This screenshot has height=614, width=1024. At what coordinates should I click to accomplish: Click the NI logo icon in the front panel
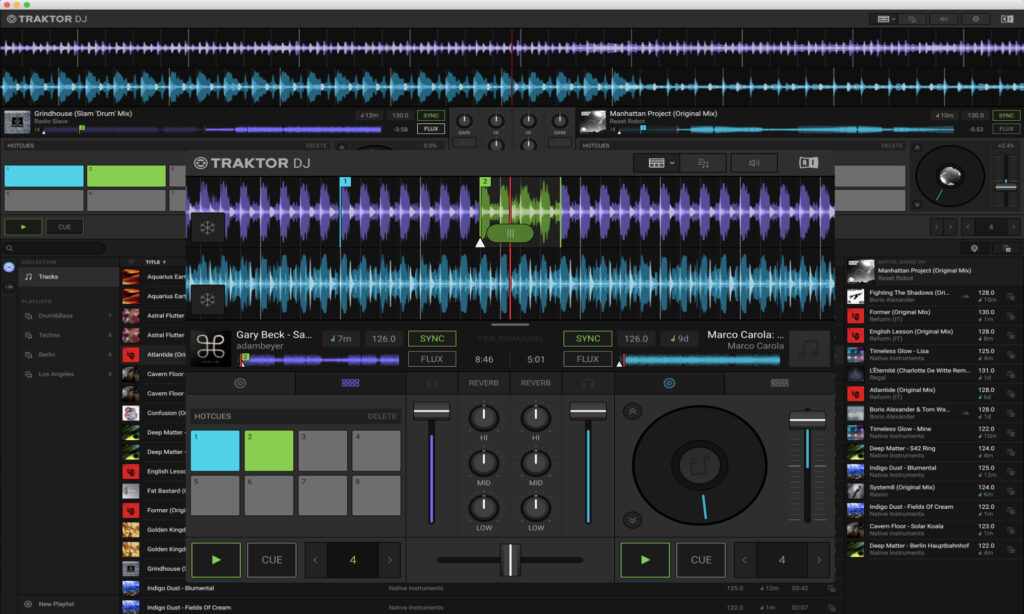coord(808,163)
